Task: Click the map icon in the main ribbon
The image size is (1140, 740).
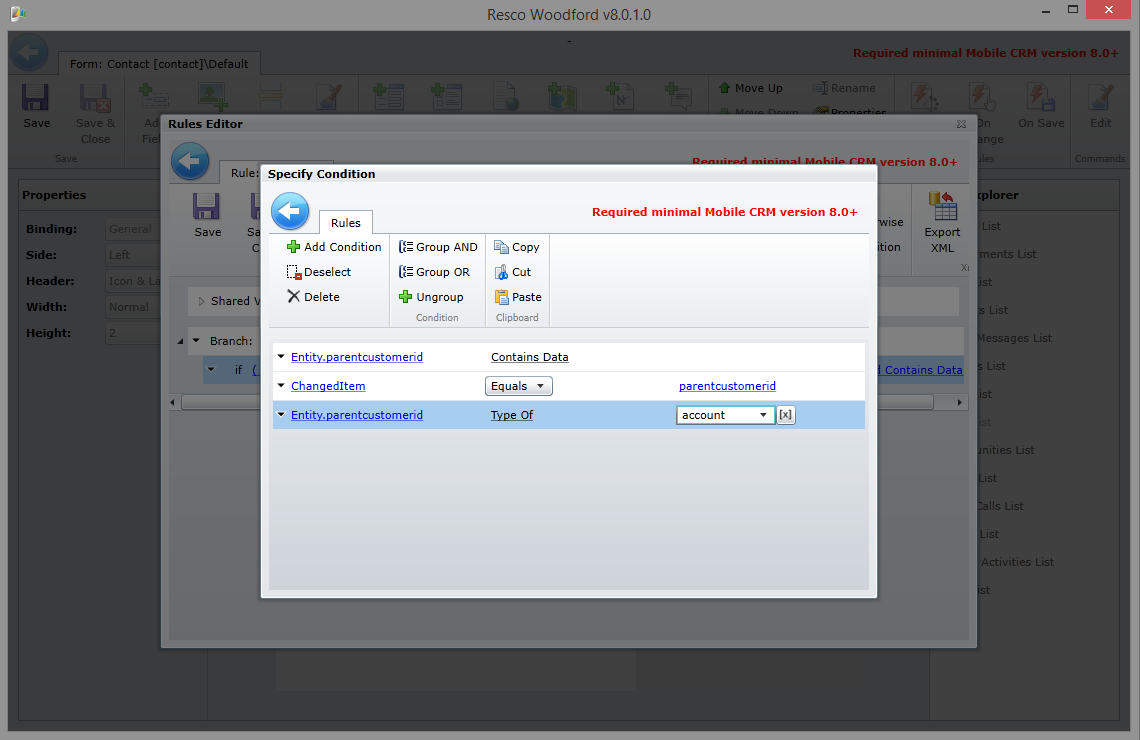Action: point(562,97)
